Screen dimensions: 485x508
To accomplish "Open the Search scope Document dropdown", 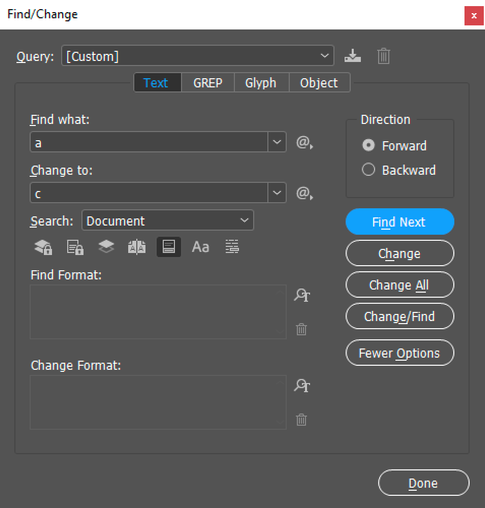I will [x=167, y=220].
